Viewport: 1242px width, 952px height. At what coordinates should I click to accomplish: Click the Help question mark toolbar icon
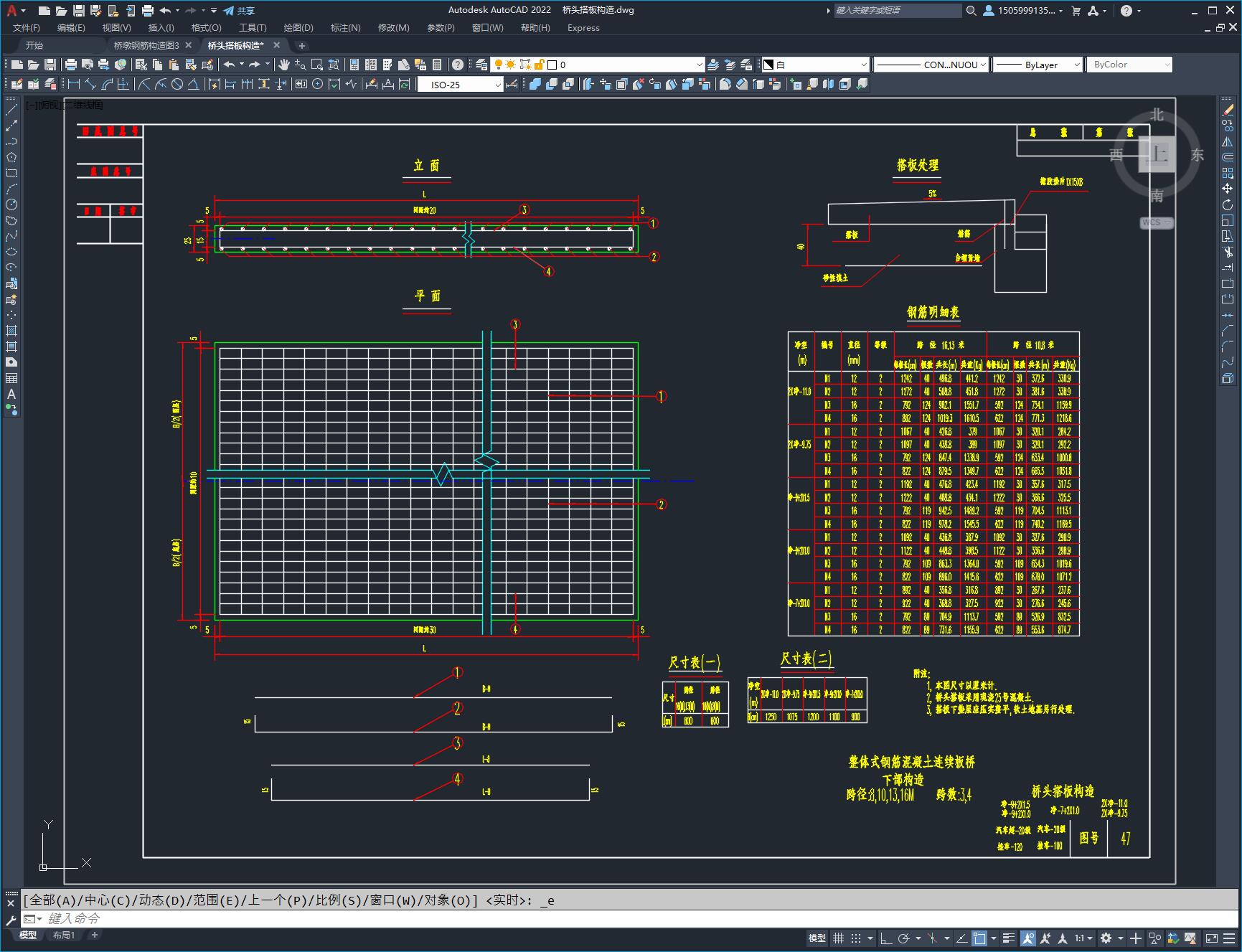(458, 65)
